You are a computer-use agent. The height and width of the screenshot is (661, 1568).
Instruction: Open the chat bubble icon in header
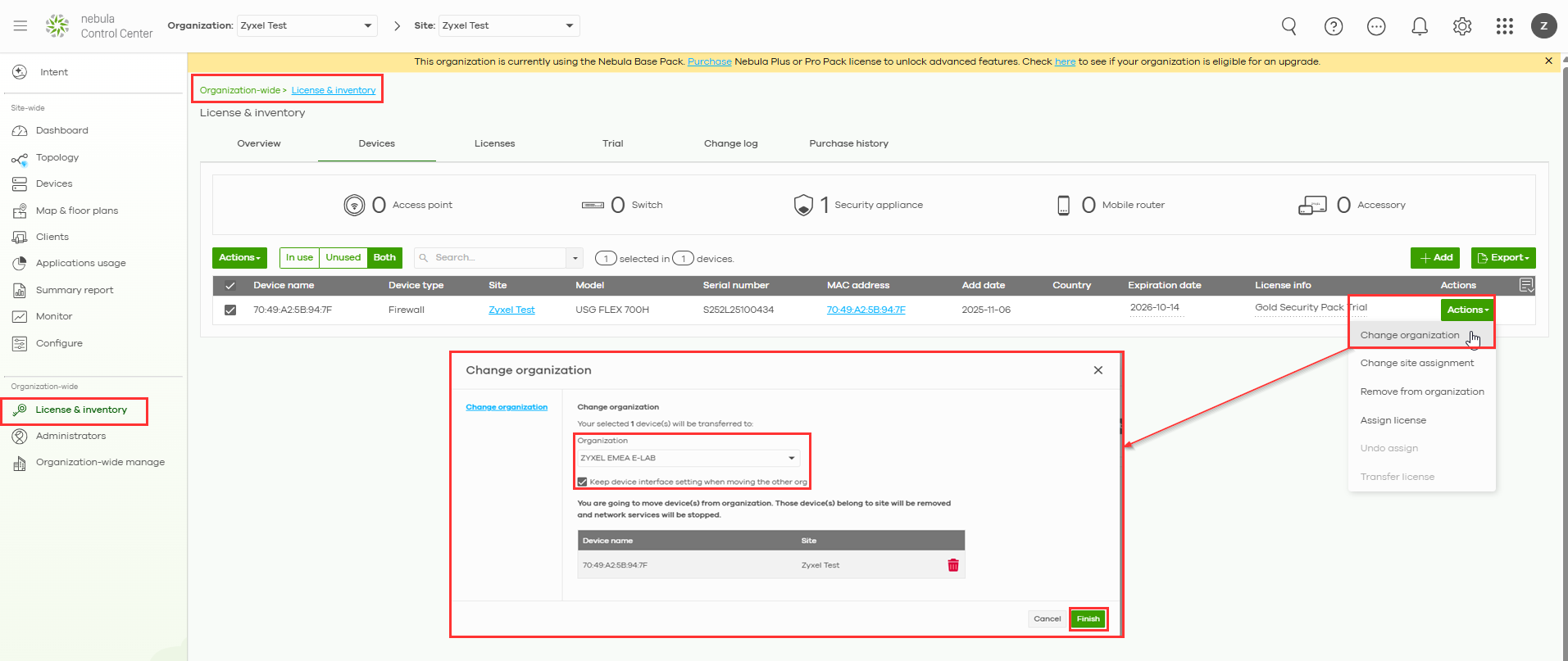point(1376,26)
